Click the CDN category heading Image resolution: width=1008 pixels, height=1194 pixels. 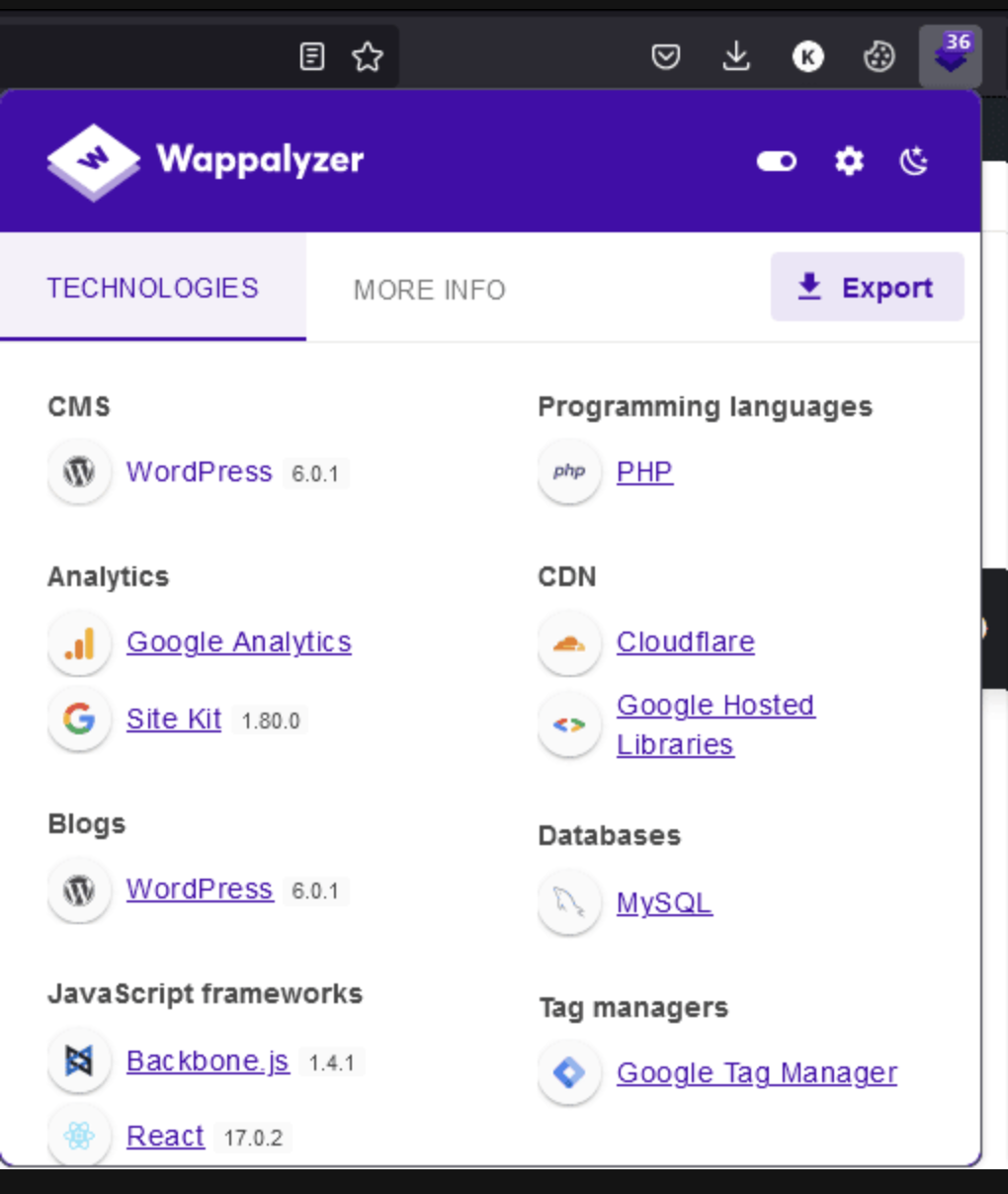pos(567,576)
